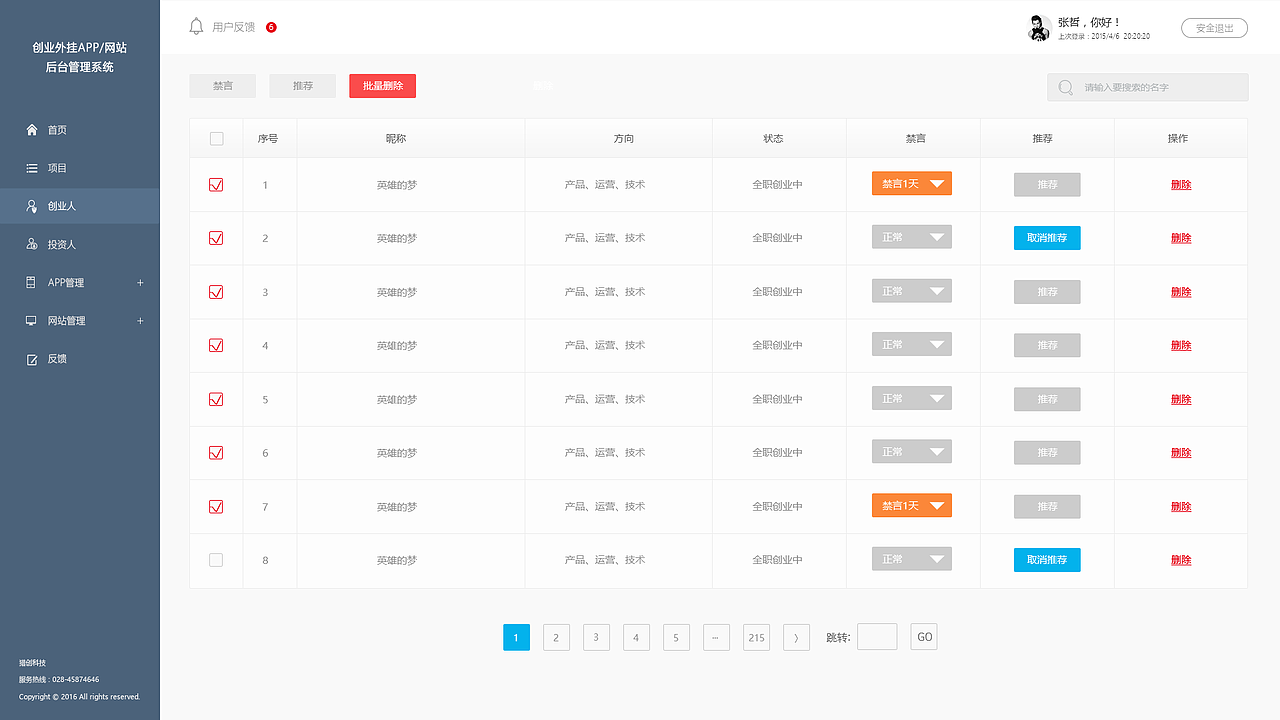This screenshot has height=720, width=1280.
Task: Open the 正常 mute dropdown in row 5
Action: click(912, 398)
